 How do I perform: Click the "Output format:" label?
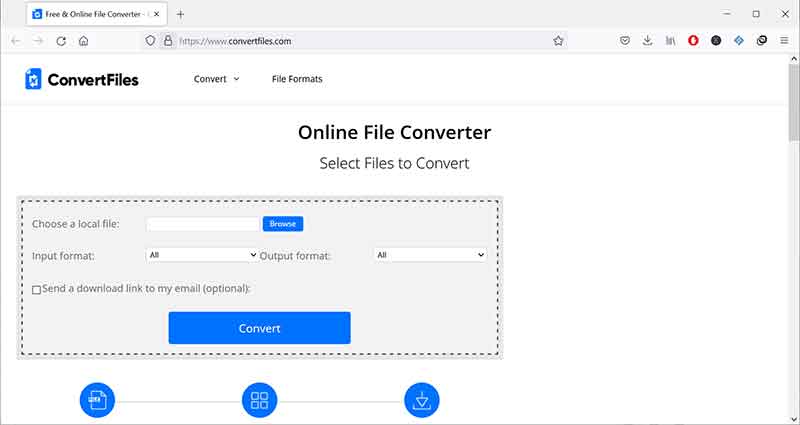point(295,256)
